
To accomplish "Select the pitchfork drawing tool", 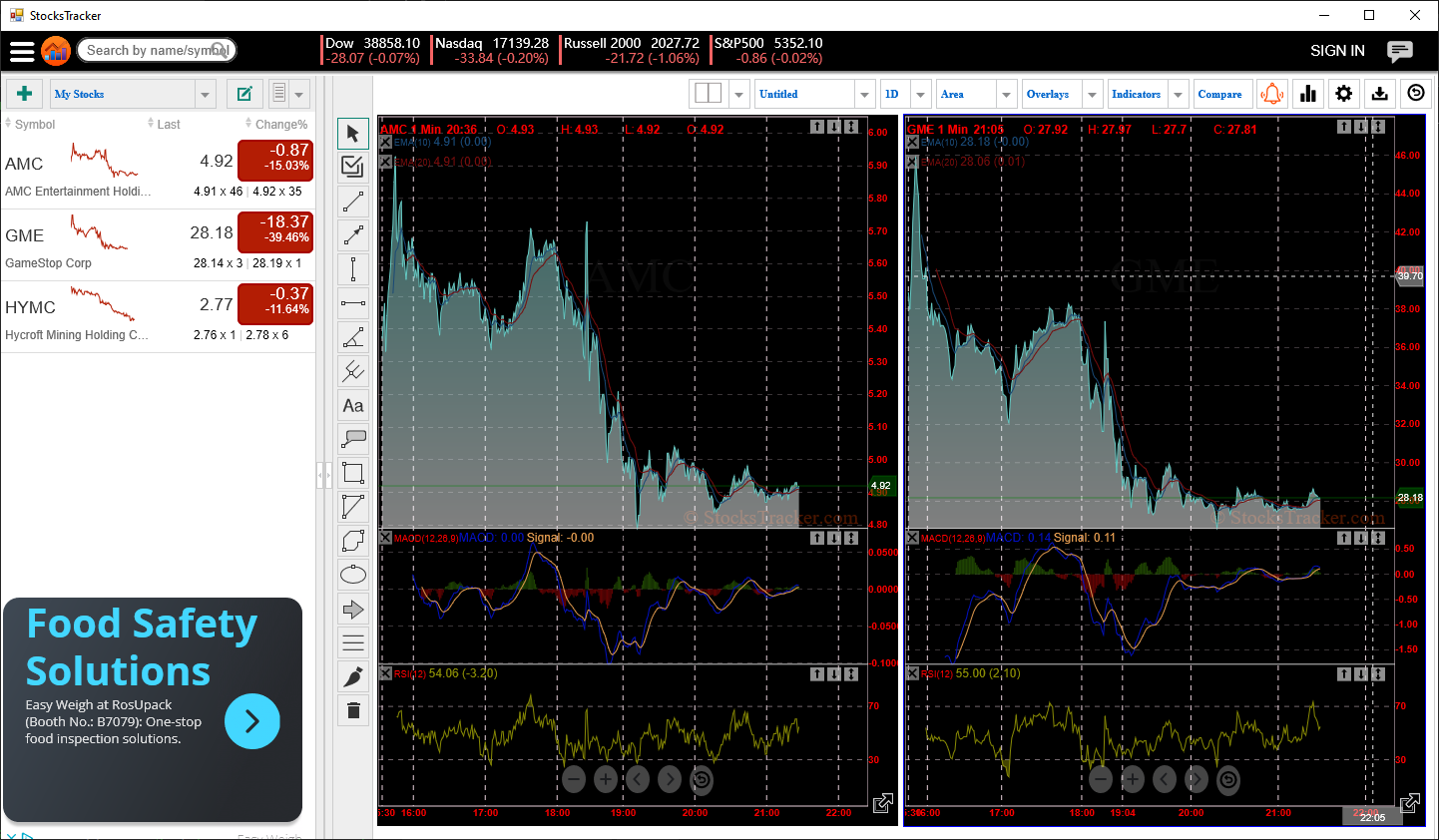I will tap(353, 371).
